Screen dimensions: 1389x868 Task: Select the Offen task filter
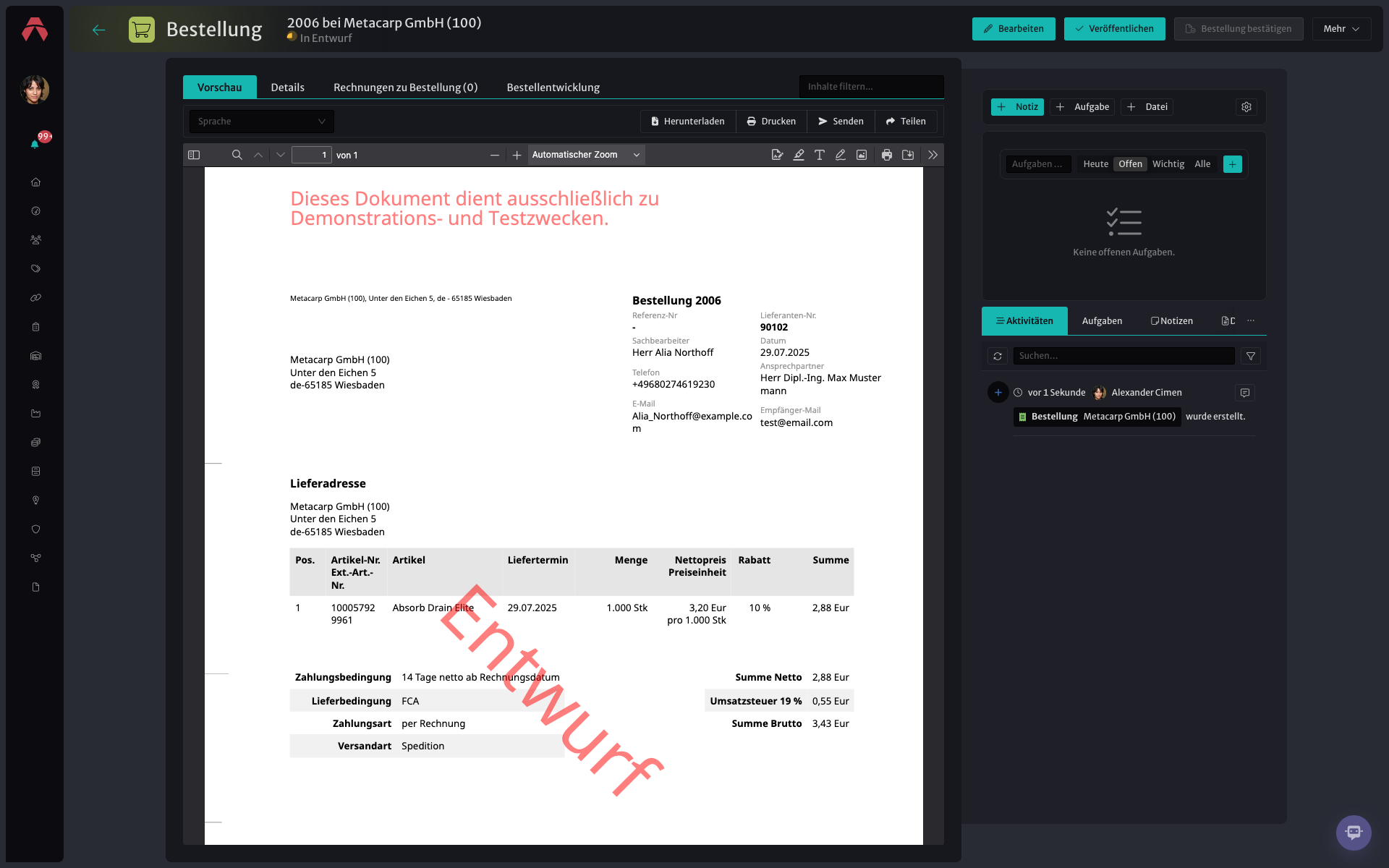coord(1130,164)
